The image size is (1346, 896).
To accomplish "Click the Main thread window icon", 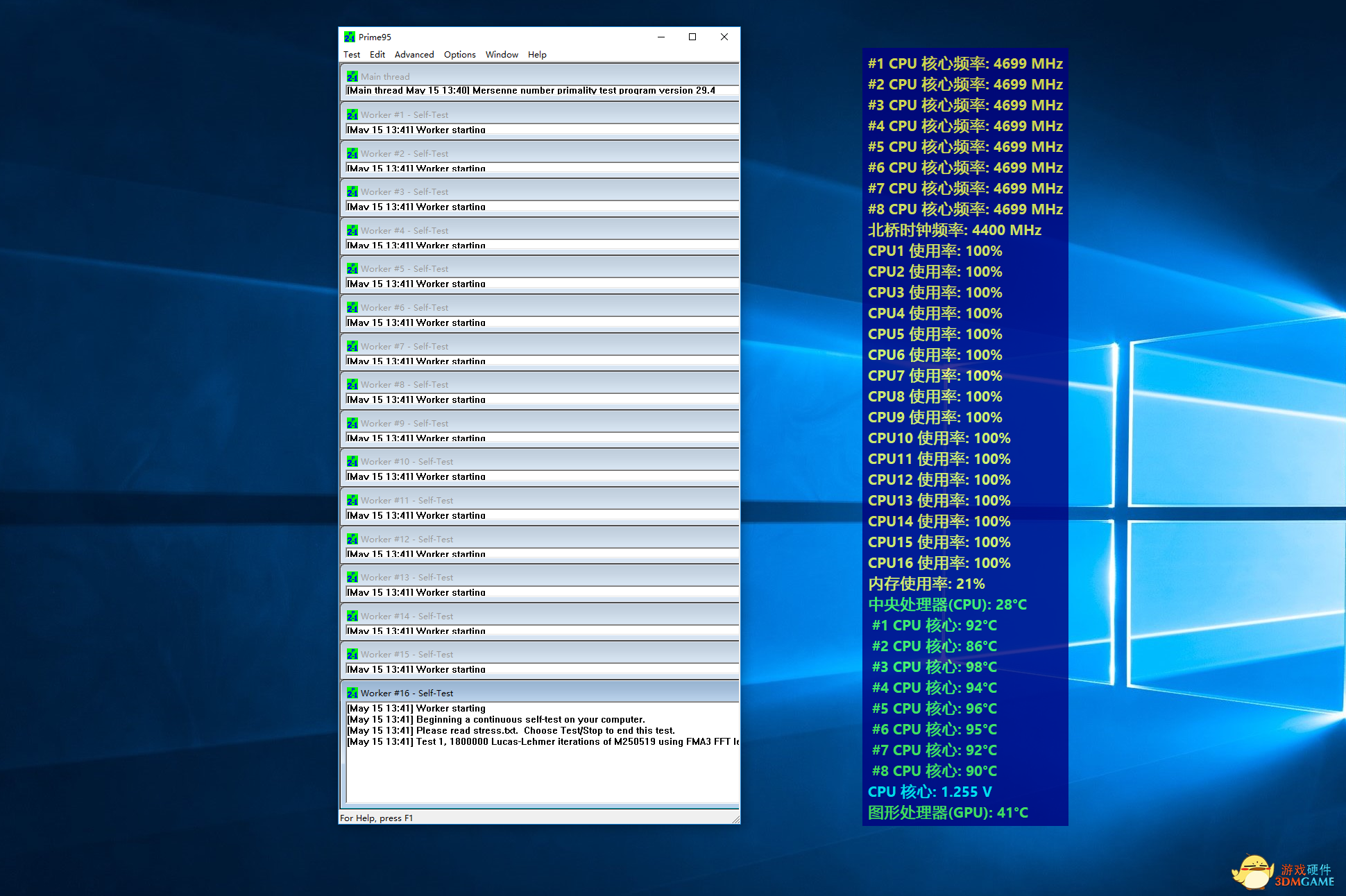I will 352,76.
